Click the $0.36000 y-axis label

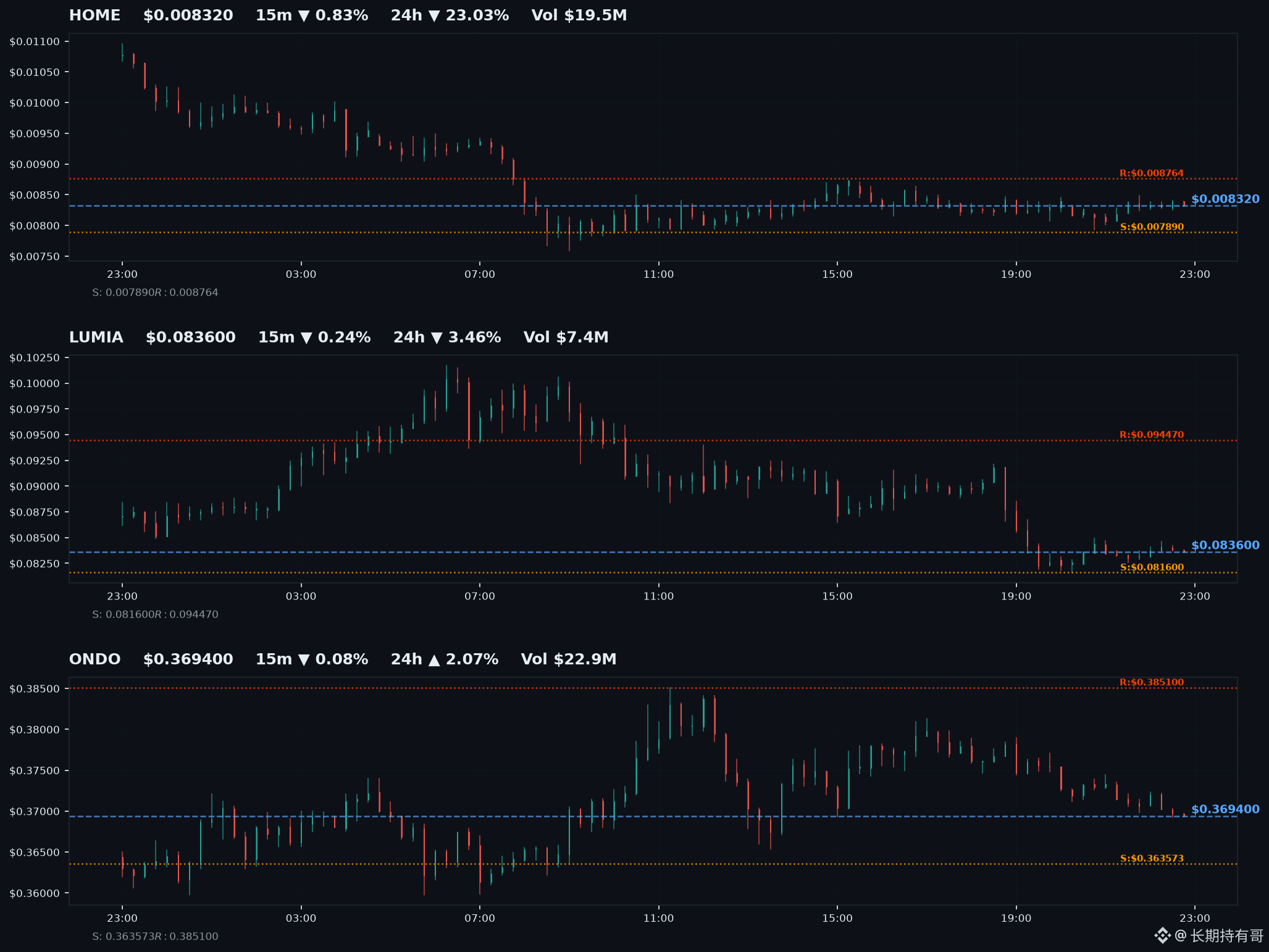35,894
